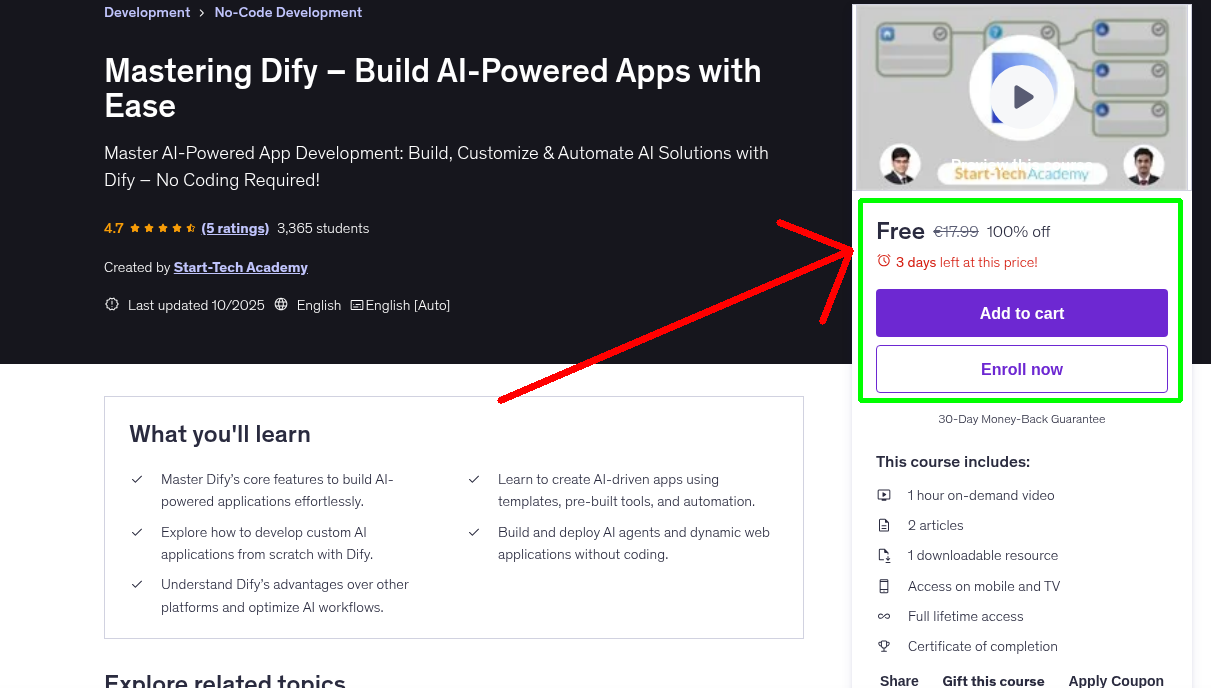1211x688 pixels.
Task: Click the articles document icon
Action: pos(884,525)
